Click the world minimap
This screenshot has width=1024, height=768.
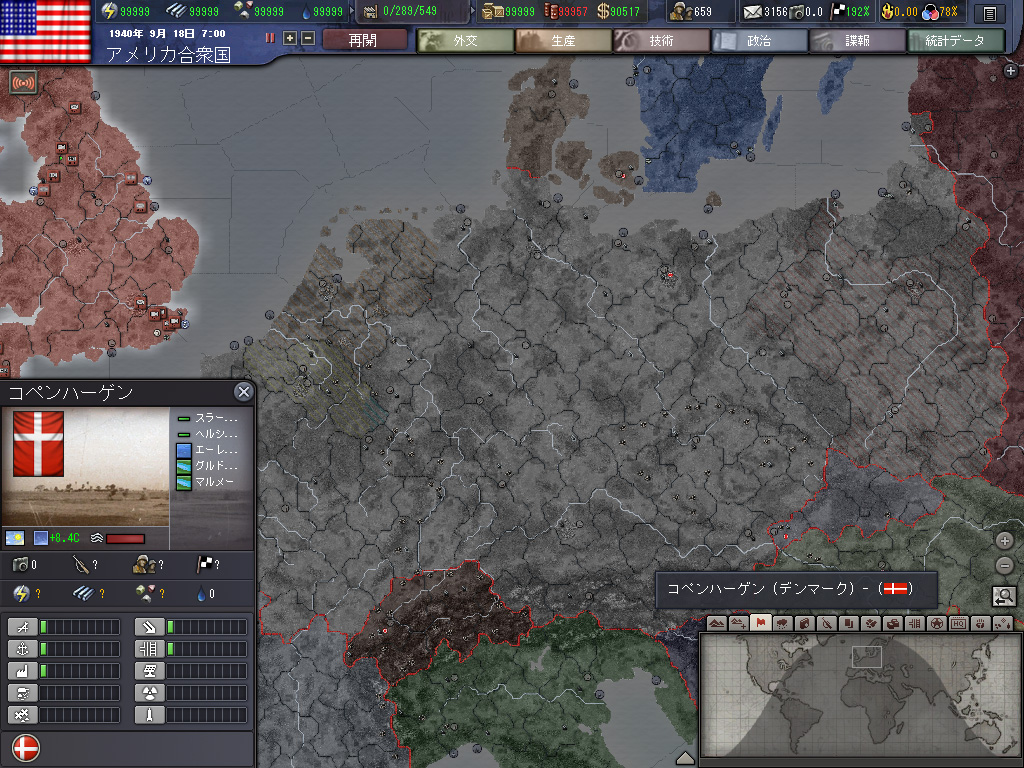[x=861, y=697]
